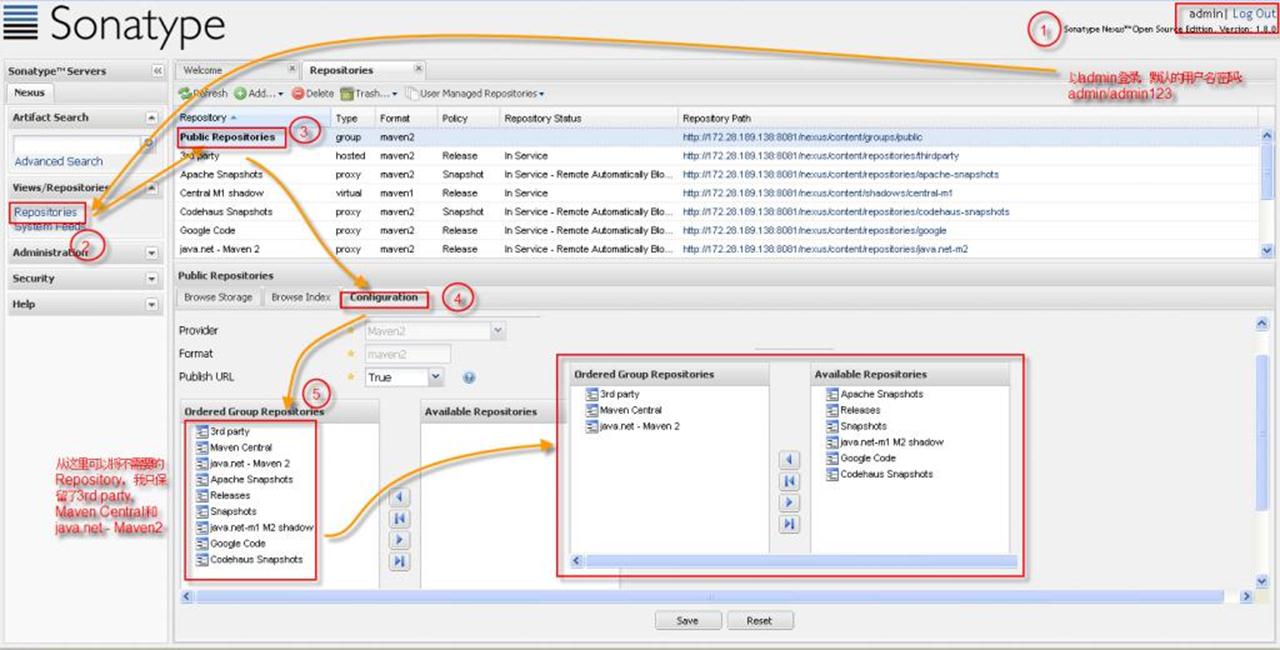Click configuration panel horizontal scrollbar left arrow
The width and height of the screenshot is (1280, 650).
(x=186, y=596)
